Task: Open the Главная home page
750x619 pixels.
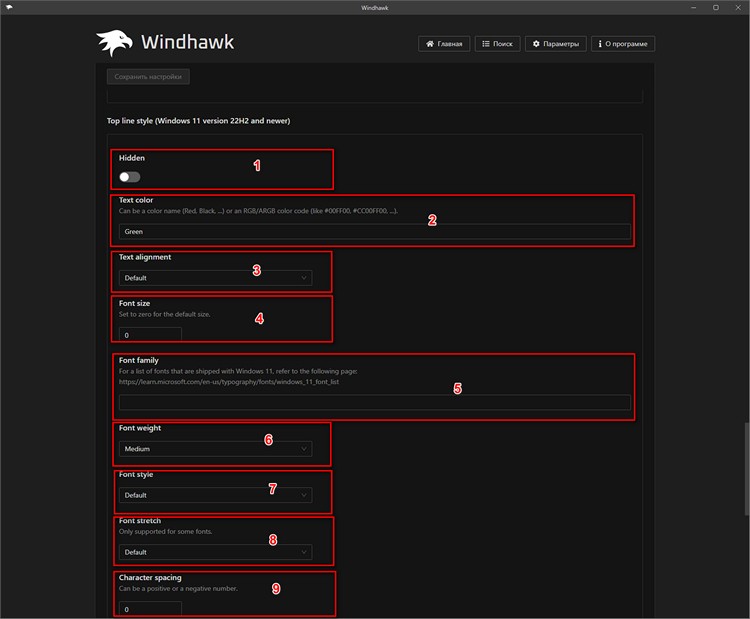Action: click(444, 44)
